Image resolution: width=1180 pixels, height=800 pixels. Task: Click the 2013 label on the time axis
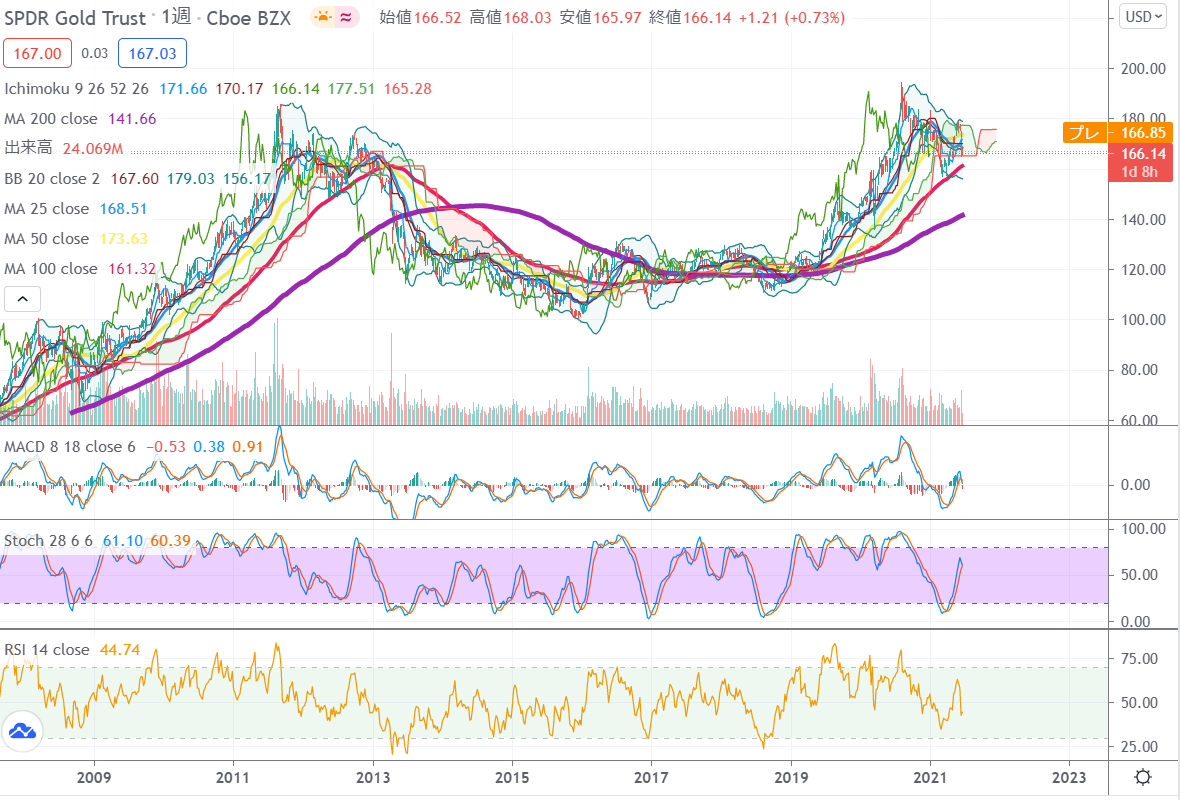coord(373,777)
